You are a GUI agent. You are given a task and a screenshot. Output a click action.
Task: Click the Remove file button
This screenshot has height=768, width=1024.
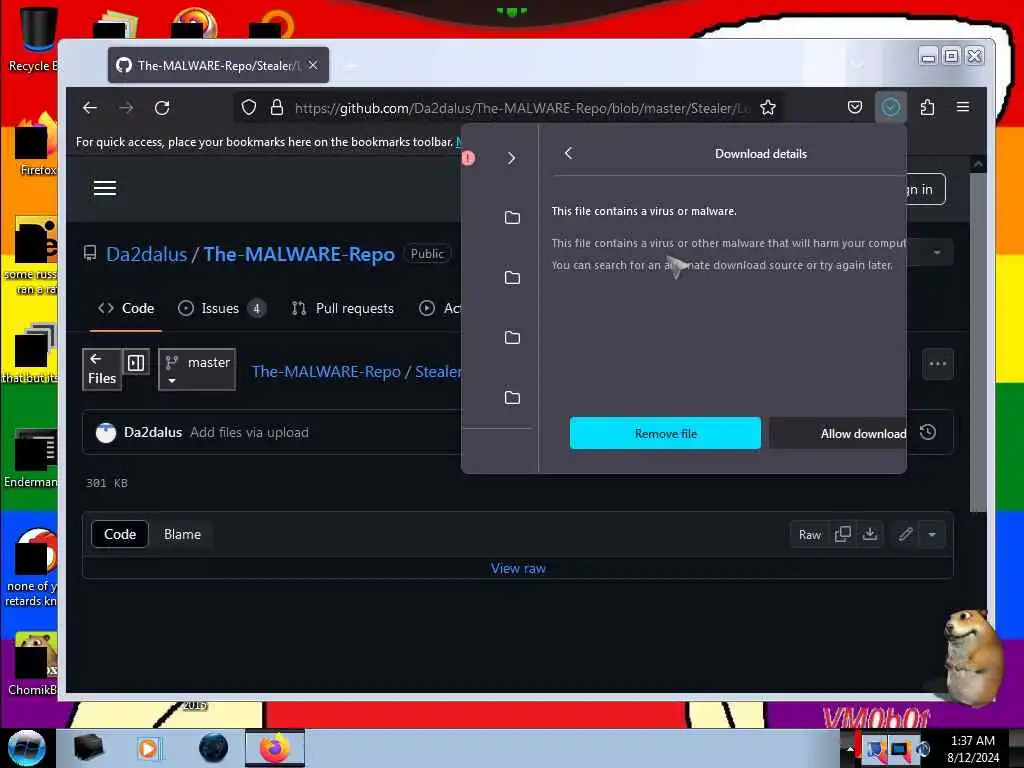click(x=665, y=433)
